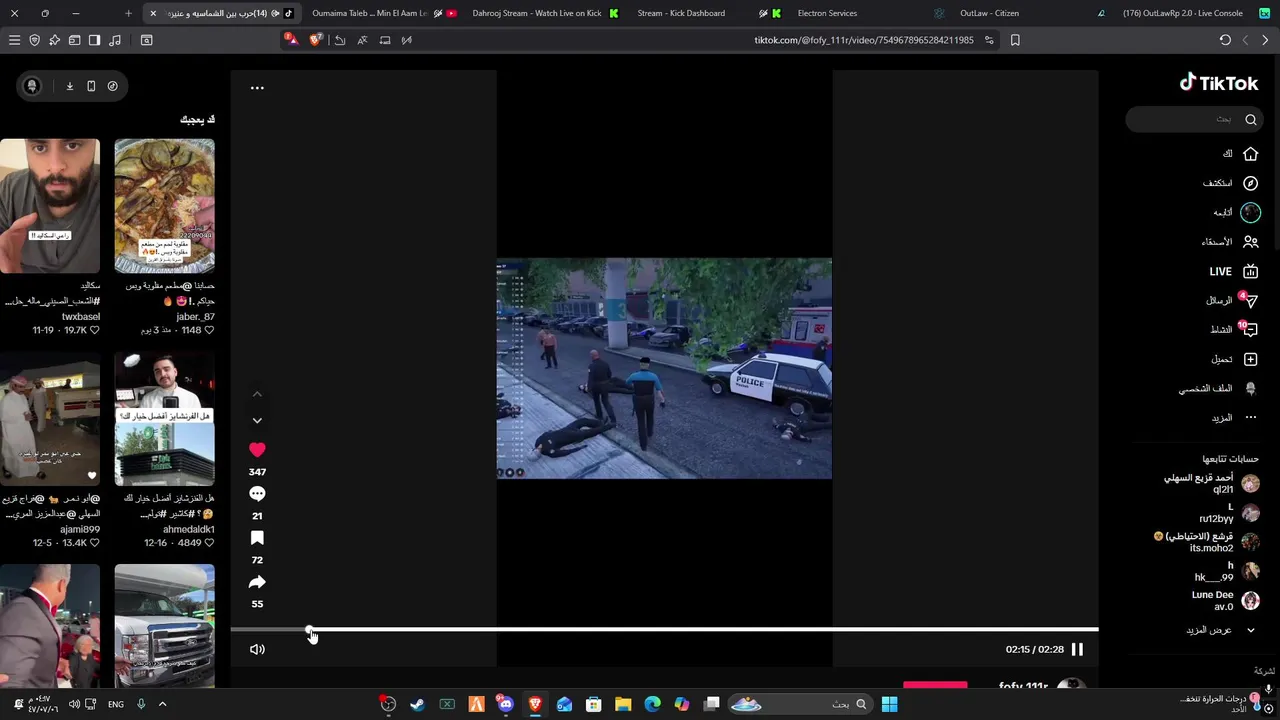Open the Explore compass icon in sidebar
This screenshot has width=1280, height=720.
1250,183
